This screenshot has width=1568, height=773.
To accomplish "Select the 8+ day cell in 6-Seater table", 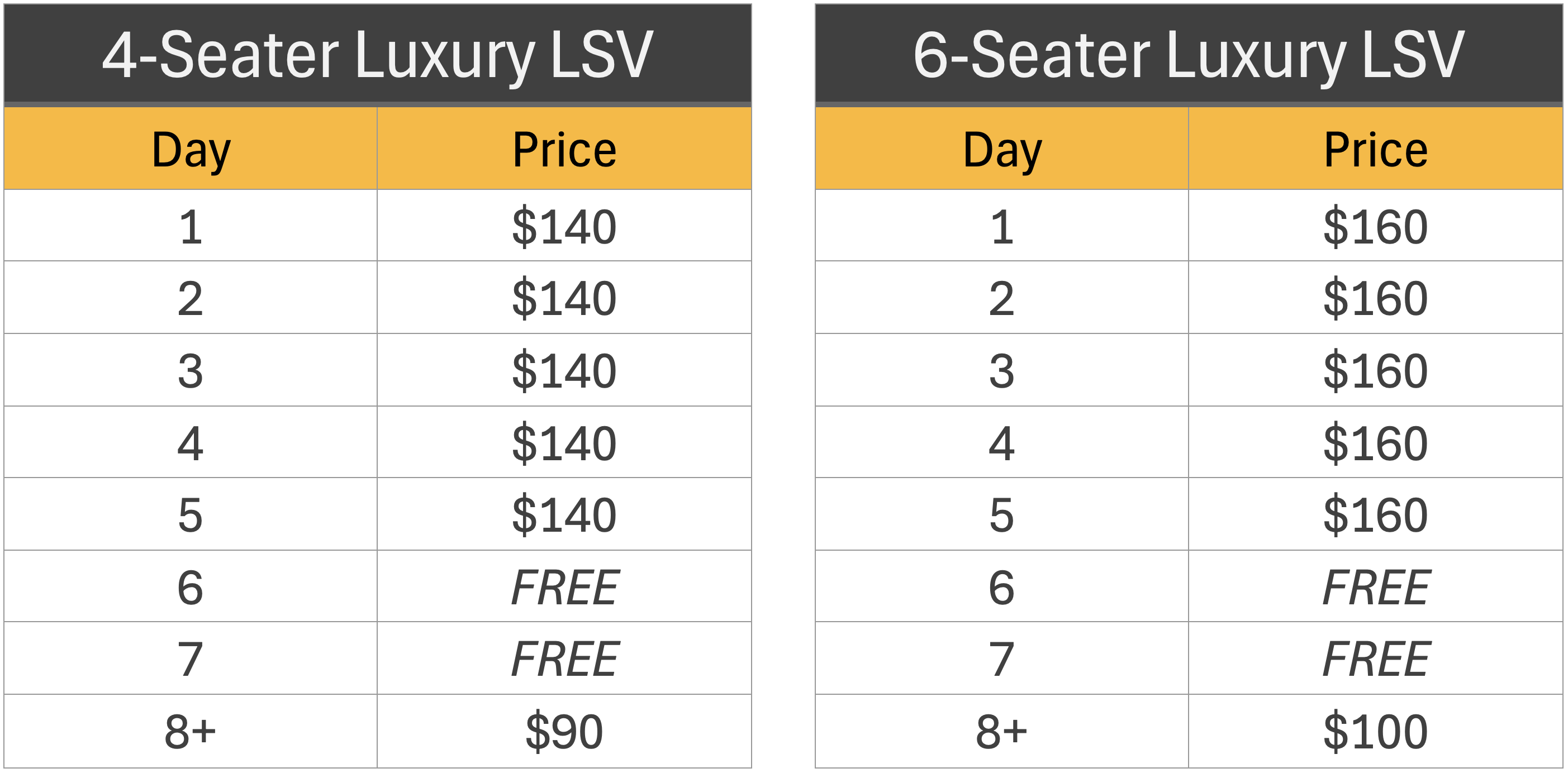I will [x=1002, y=731].
